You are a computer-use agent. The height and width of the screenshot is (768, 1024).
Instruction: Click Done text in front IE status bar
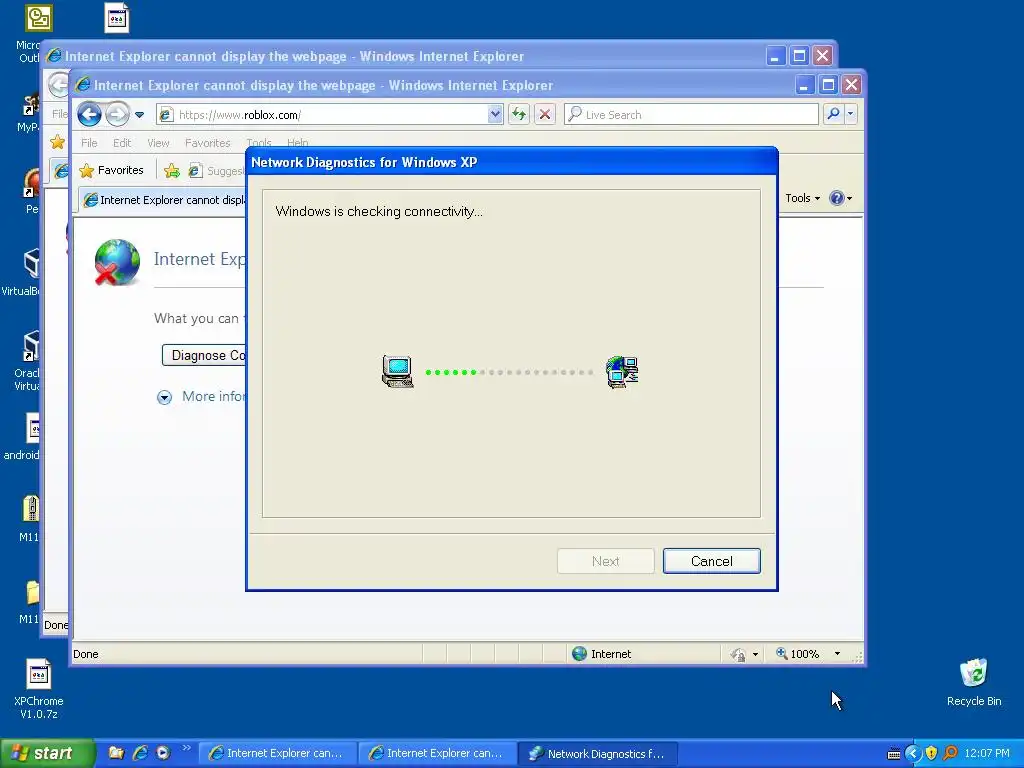point(86,654)
